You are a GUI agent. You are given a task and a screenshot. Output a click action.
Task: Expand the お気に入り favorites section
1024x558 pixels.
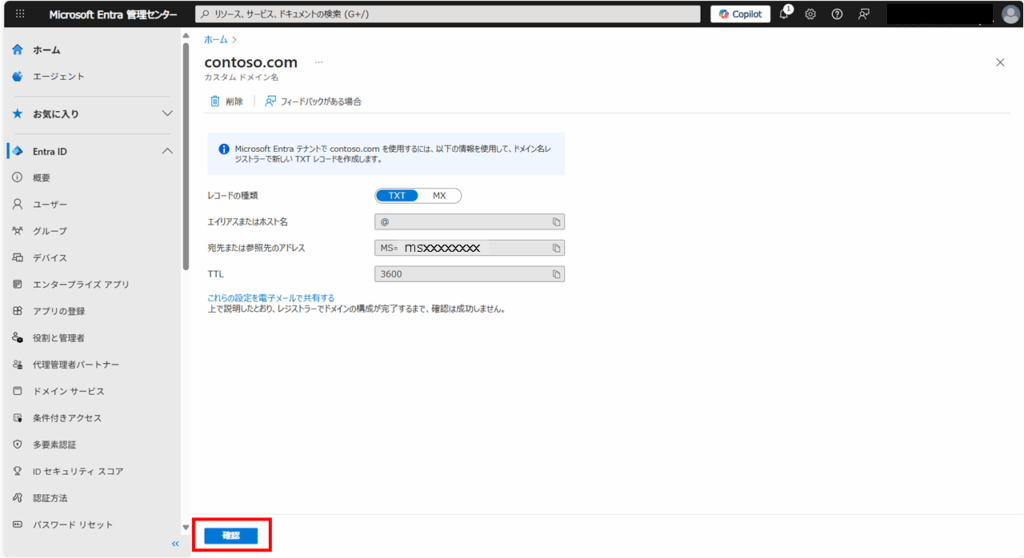pos(167,114)
